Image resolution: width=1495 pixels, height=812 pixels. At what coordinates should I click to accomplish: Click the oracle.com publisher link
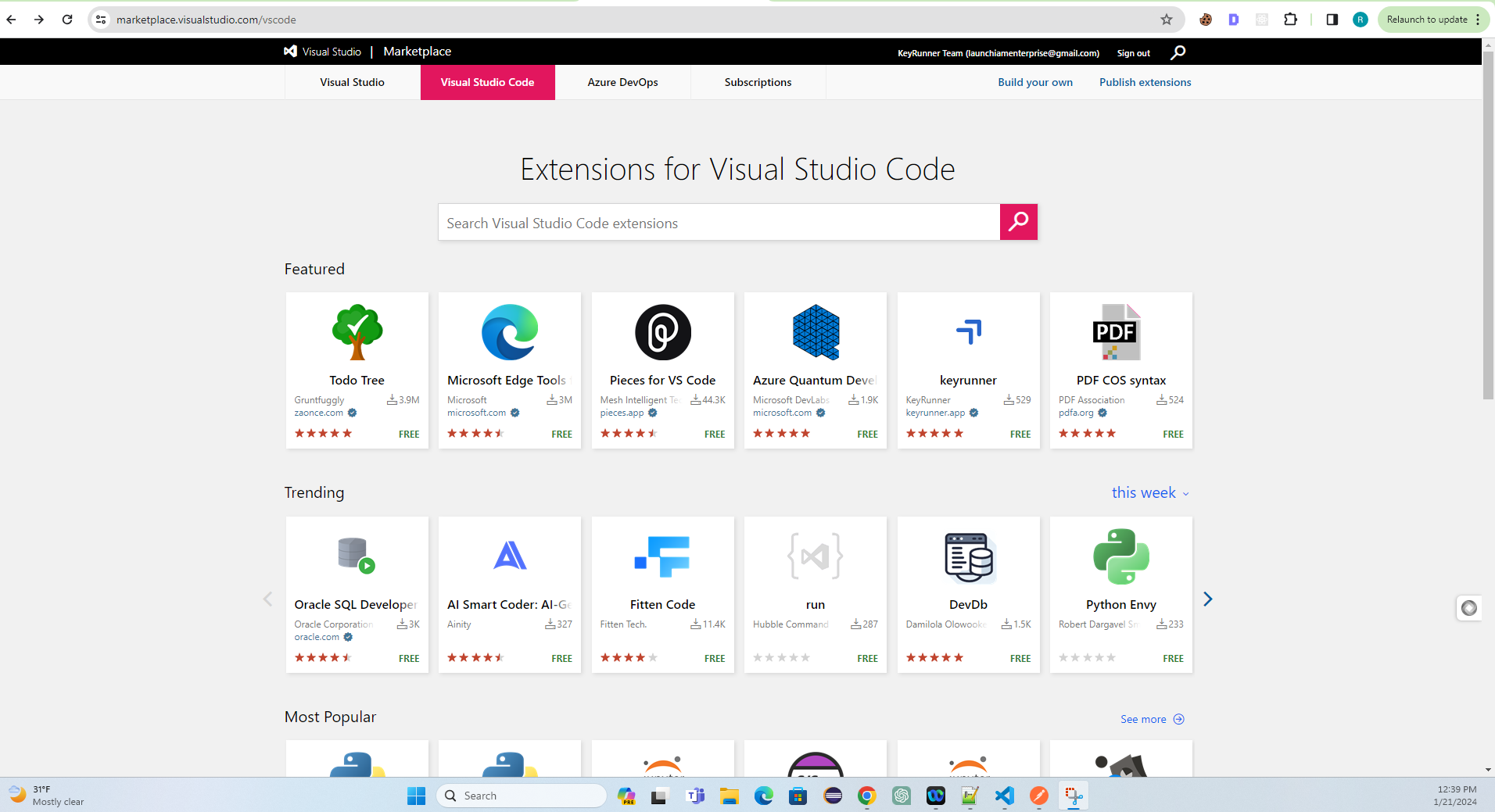pyautogui.click(x=317, y=637)
